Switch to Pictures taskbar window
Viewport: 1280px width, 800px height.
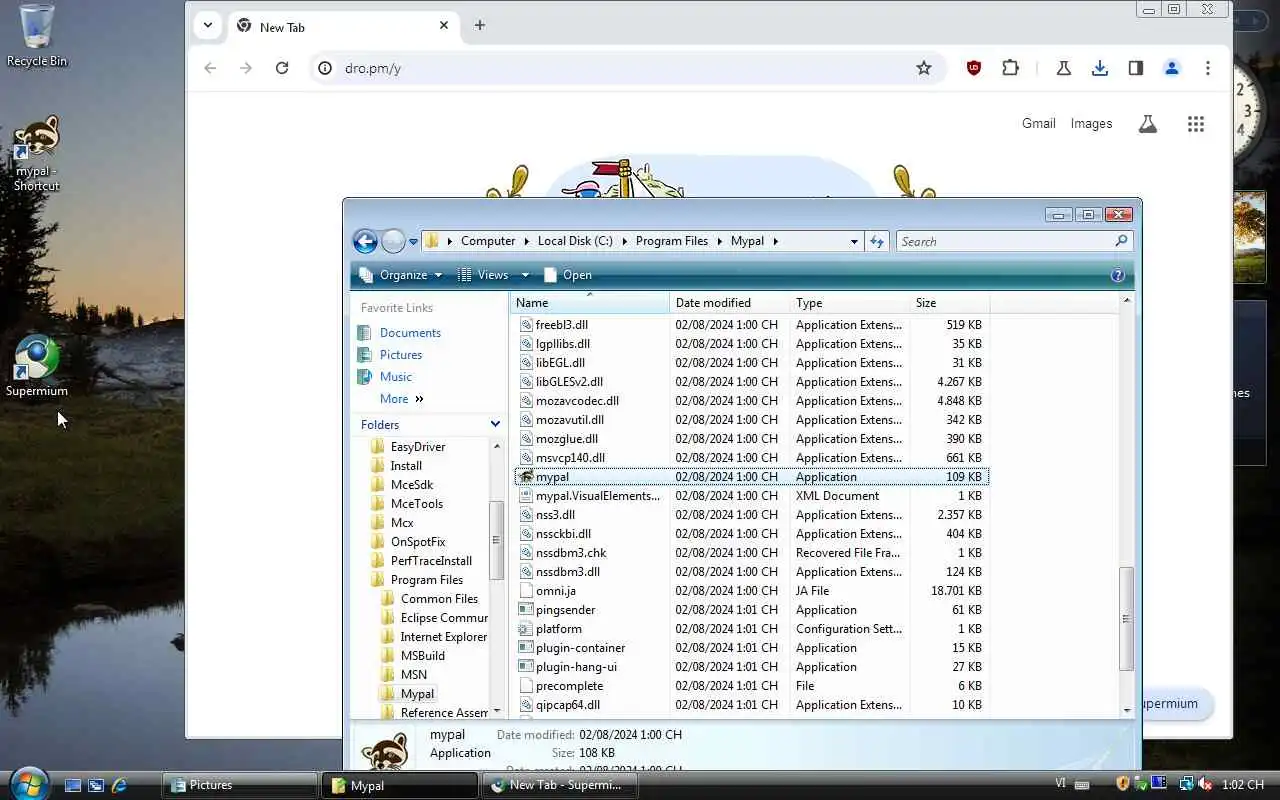click(x=240, y=785)
